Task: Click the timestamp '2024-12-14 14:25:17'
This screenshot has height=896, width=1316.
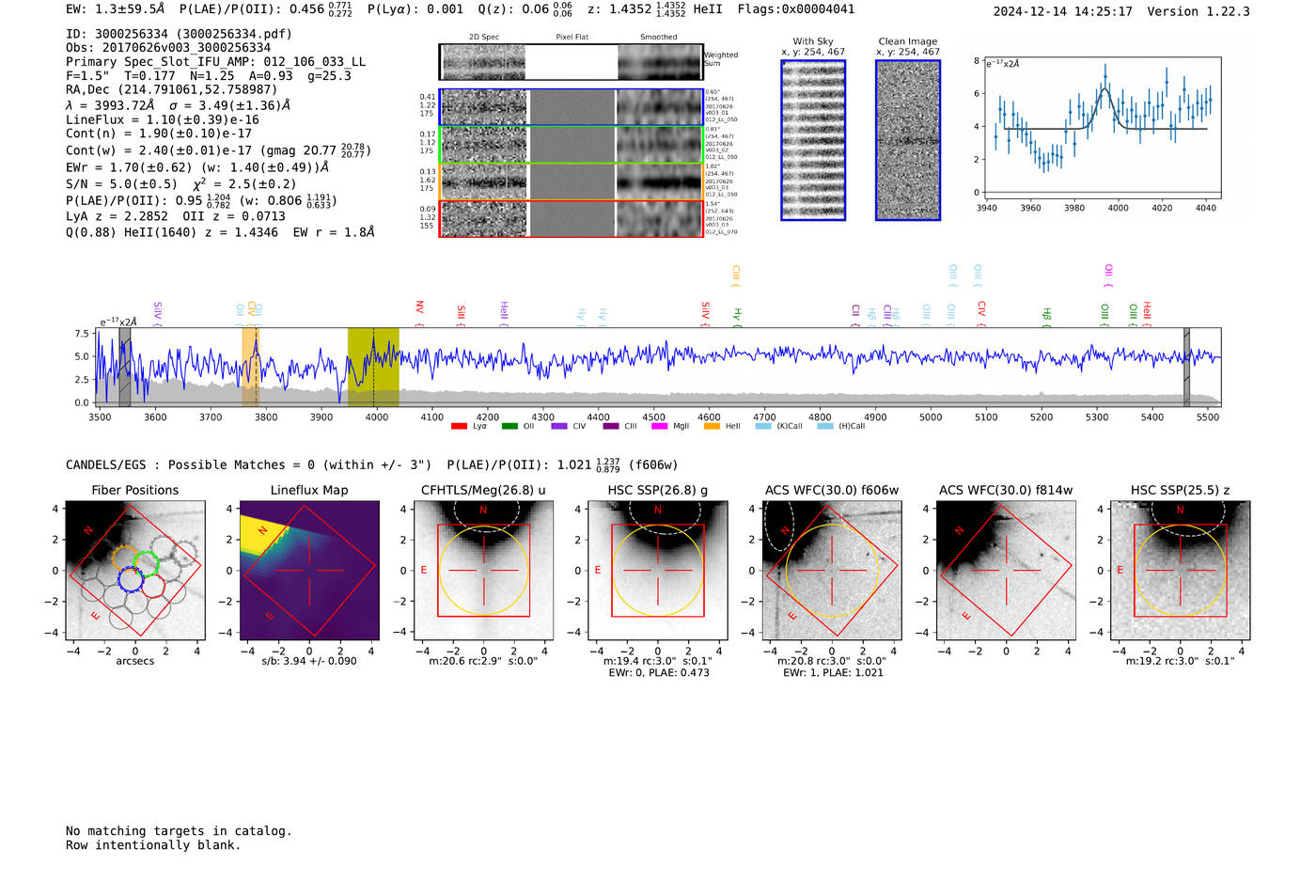Action: point(1063,11)
